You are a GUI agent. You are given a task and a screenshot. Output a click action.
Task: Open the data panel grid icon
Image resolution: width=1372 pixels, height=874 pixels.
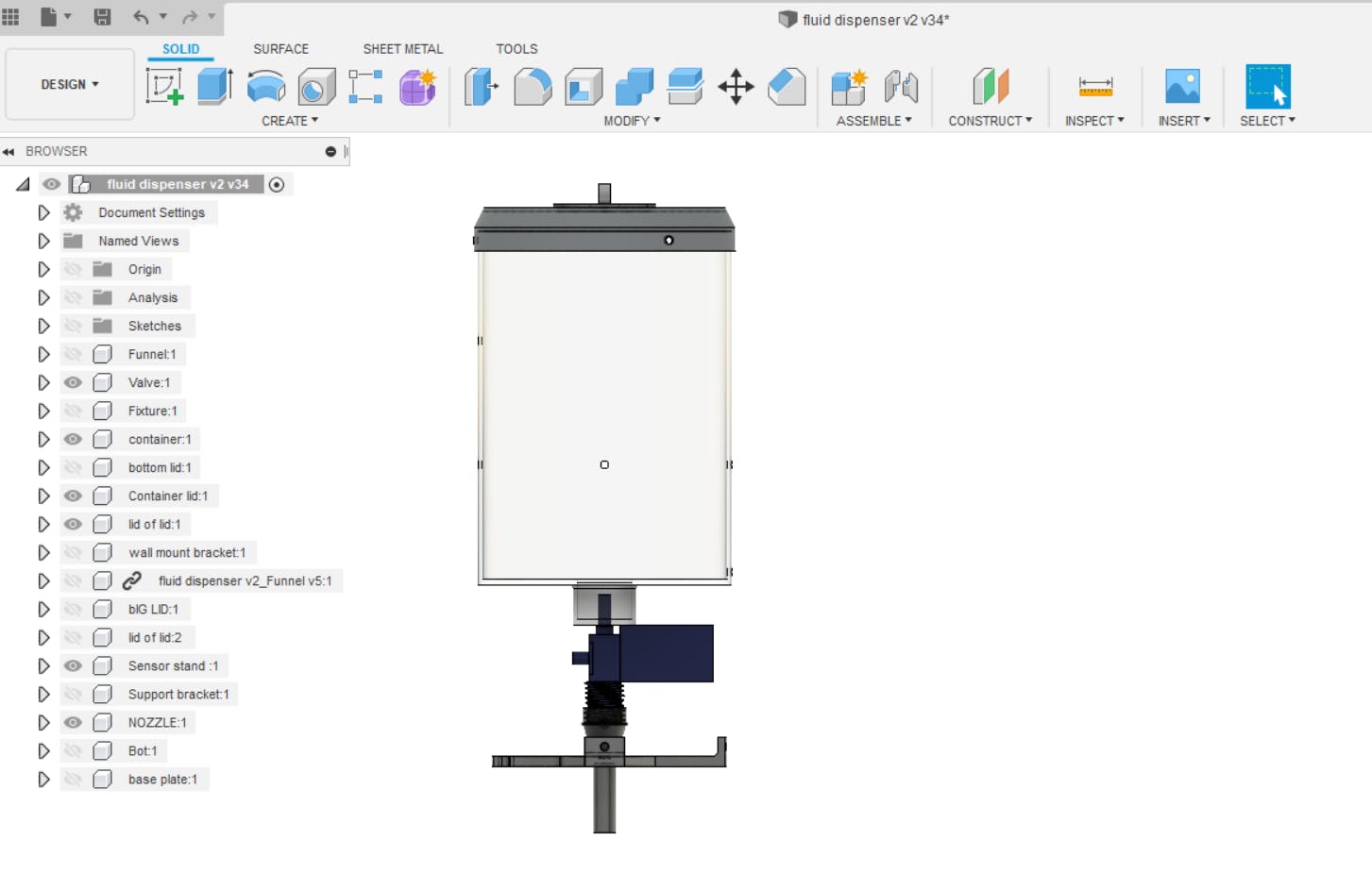coord(11,16)
